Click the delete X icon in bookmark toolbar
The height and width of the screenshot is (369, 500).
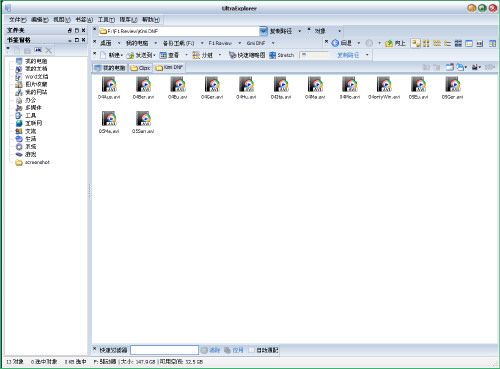click(49, 50)
